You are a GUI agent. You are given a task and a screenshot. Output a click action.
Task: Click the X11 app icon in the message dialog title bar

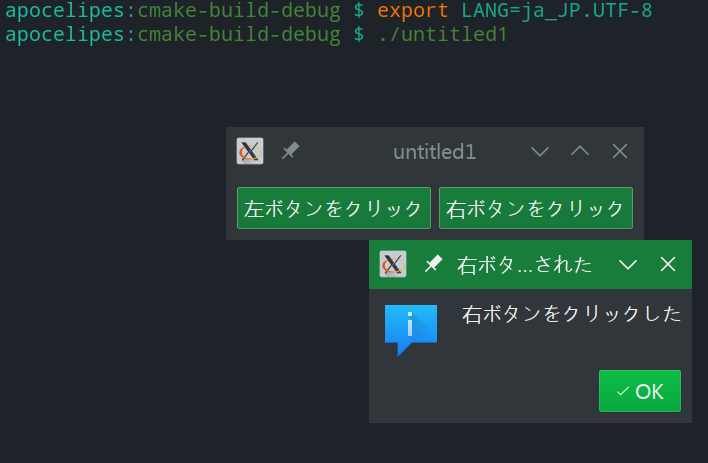(393, 264)
